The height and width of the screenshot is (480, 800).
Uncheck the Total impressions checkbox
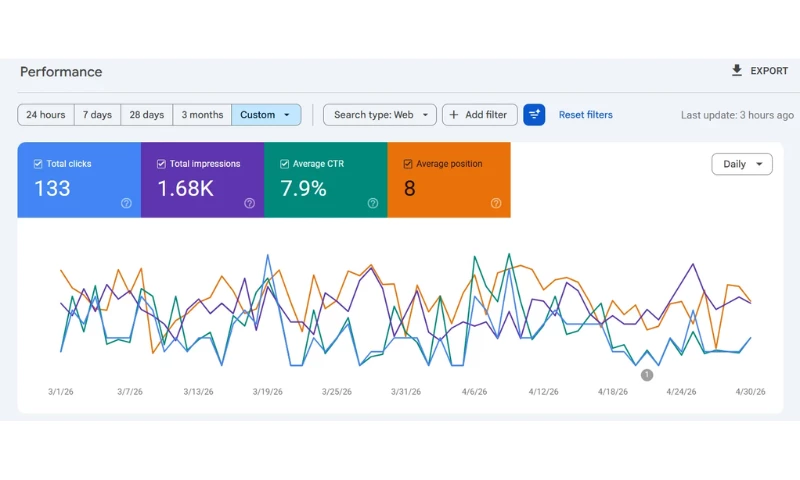pos(161,164)
